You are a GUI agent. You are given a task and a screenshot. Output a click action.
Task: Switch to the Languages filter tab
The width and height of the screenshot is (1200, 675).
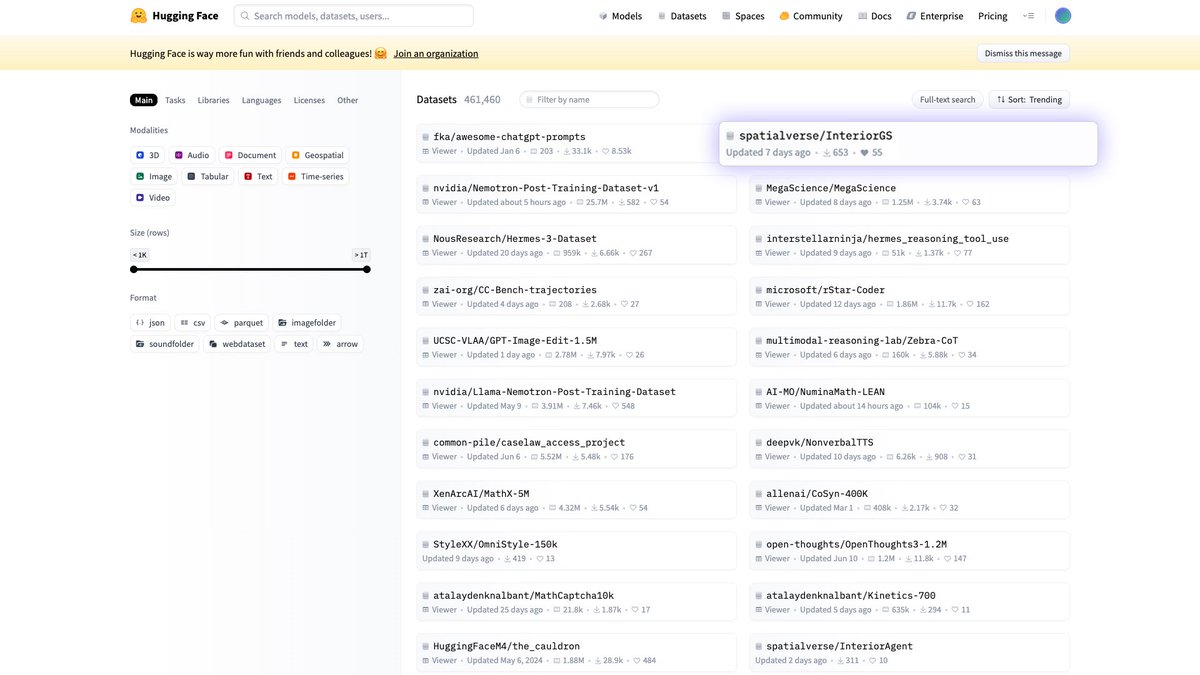pyautogui.click(x=261, y=100)
